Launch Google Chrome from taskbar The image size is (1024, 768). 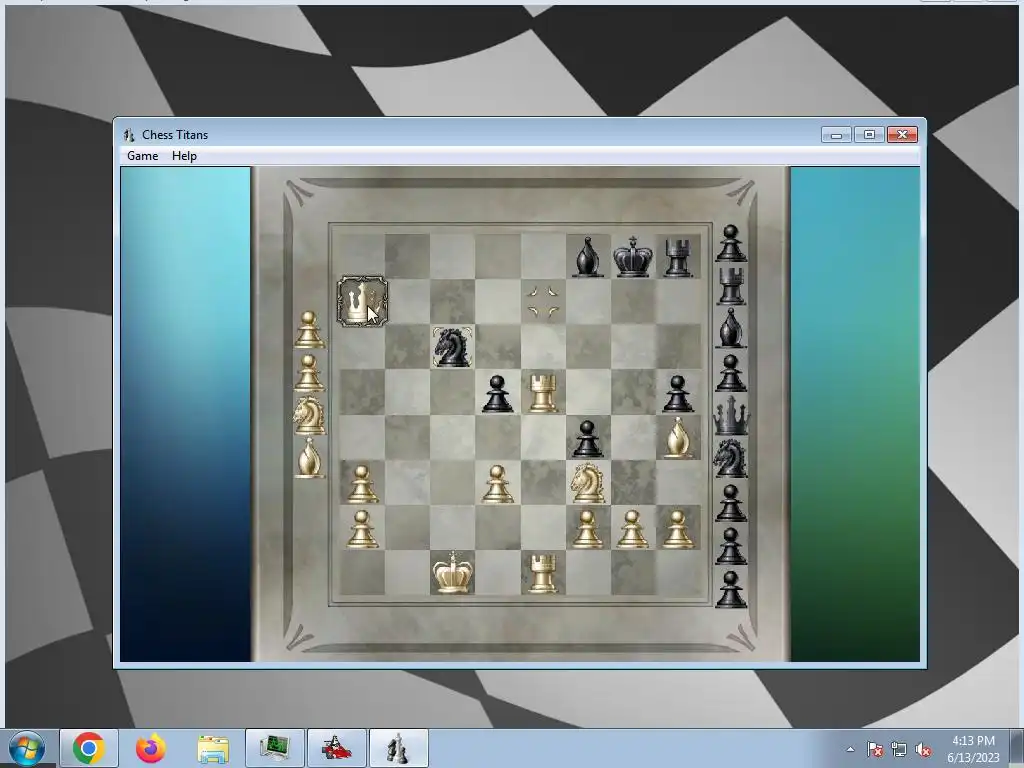pos(89,748)
